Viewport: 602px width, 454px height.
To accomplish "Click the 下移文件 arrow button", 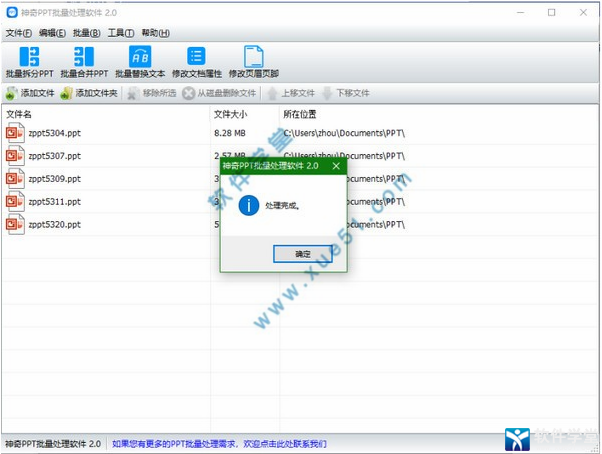I will click(346, 93).
